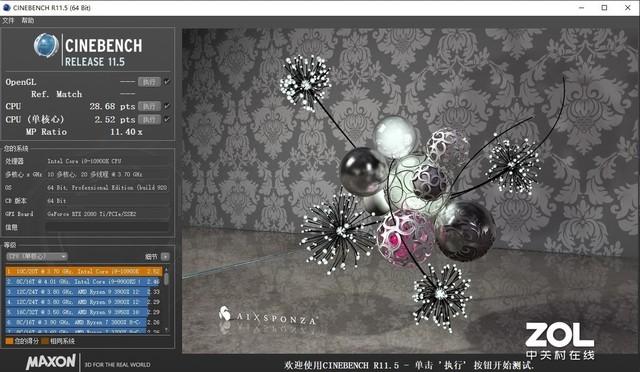Click the orange 您的得分 legend swatch
The width and height of the screenshot is (640, 372).
[9, 341]
